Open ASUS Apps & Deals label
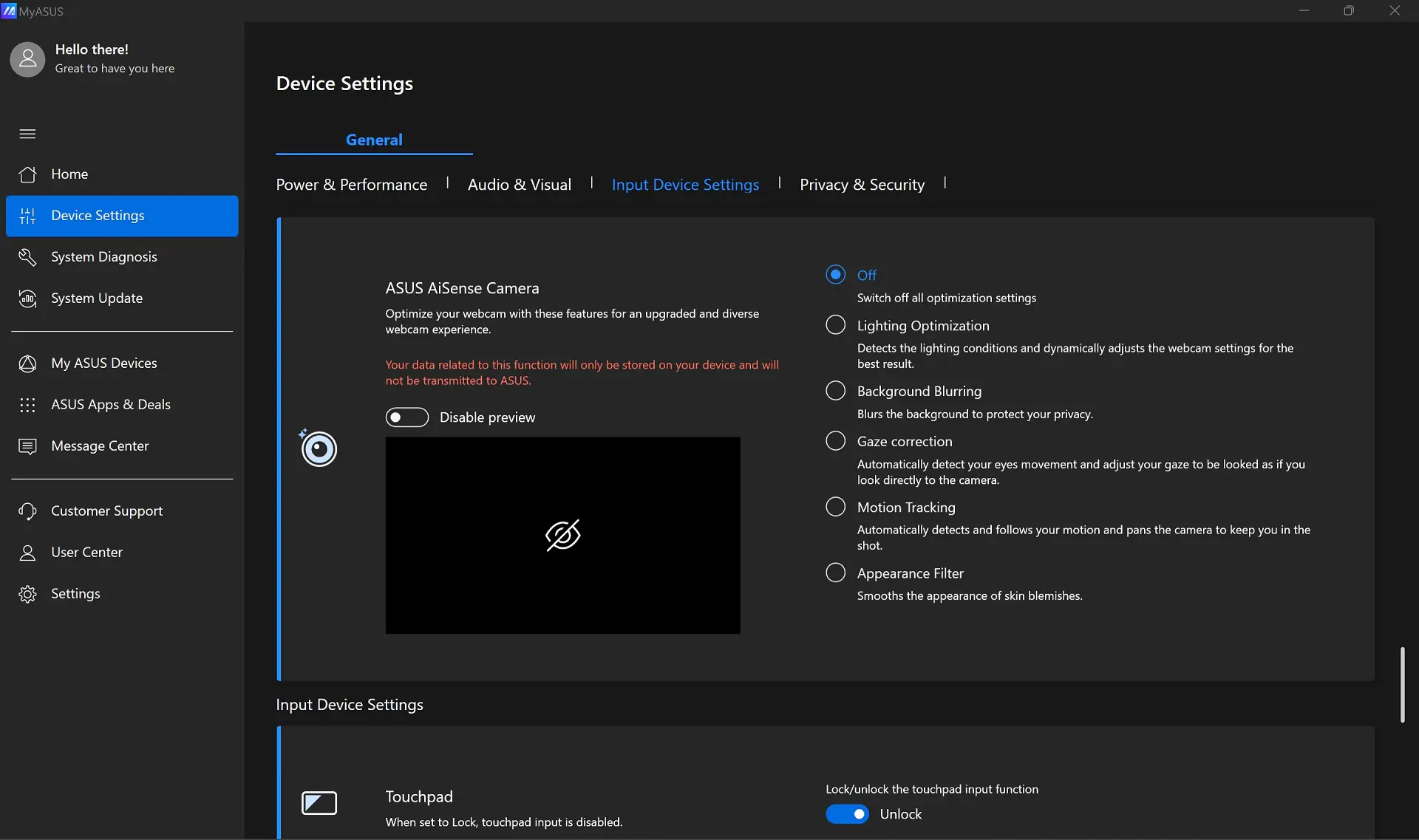 click(111, 405)
